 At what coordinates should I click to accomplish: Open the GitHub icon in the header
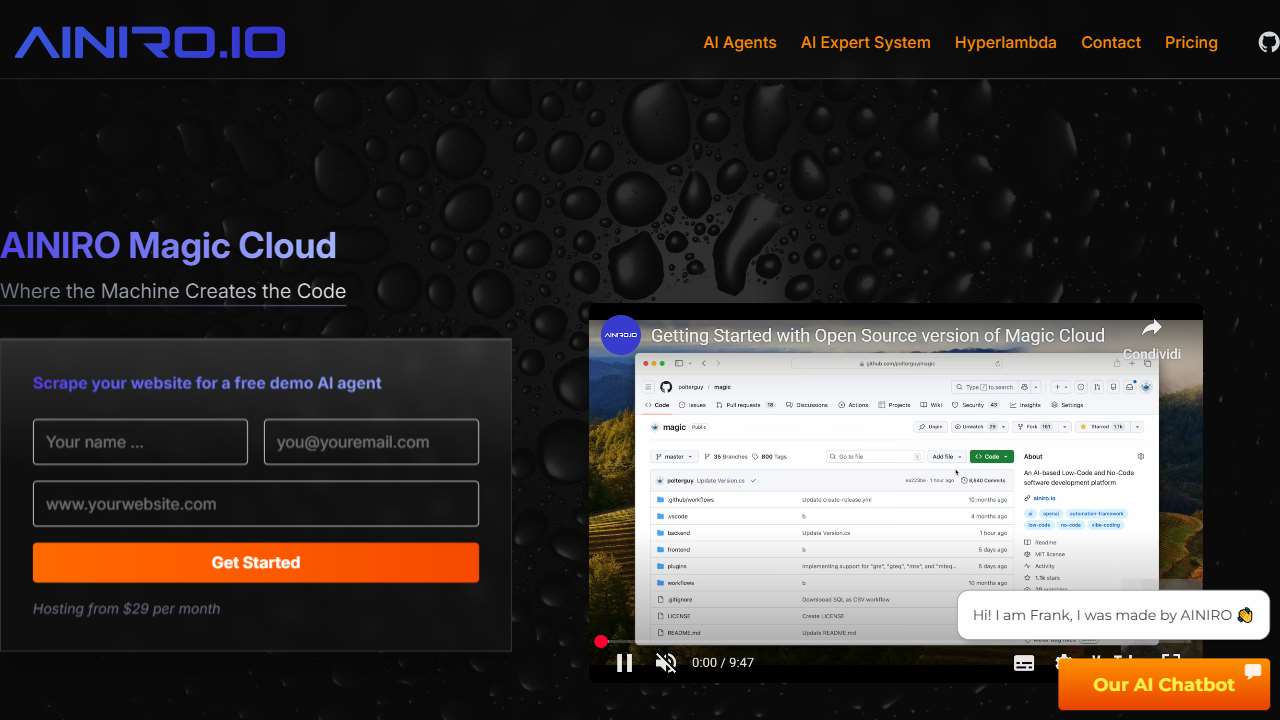point(1267,42)
